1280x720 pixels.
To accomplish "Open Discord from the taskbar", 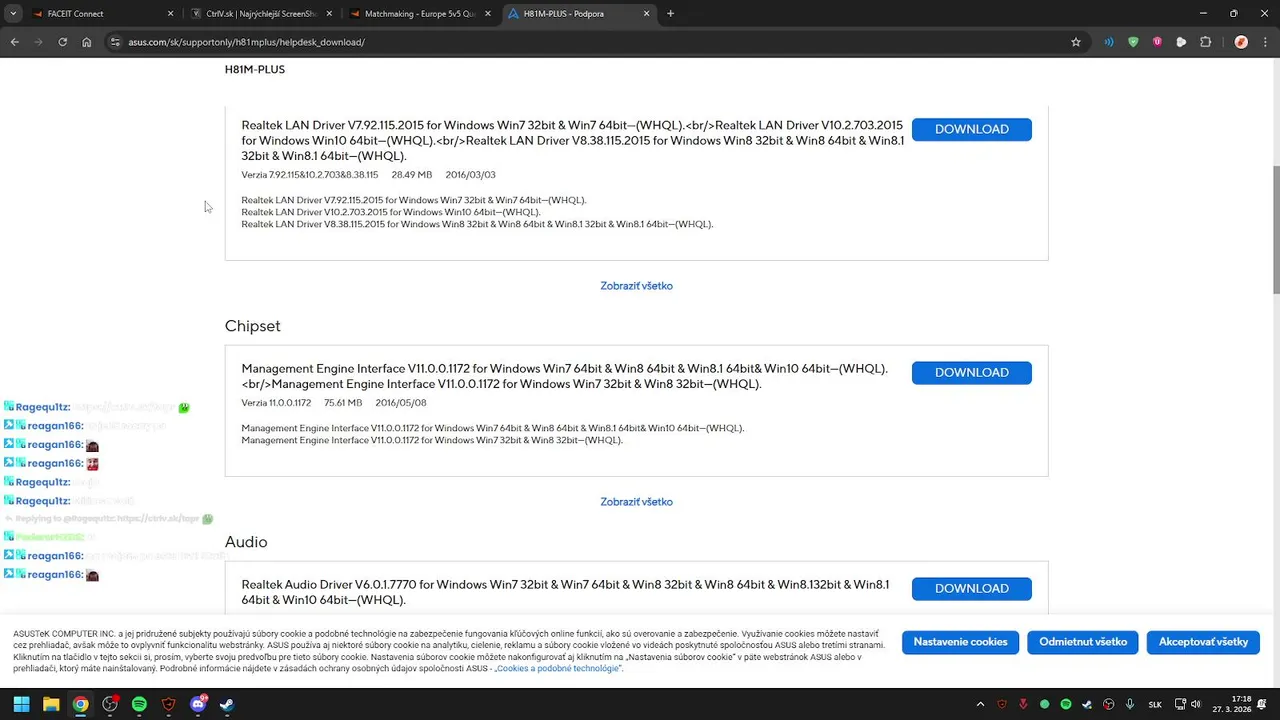I will 198,704.
